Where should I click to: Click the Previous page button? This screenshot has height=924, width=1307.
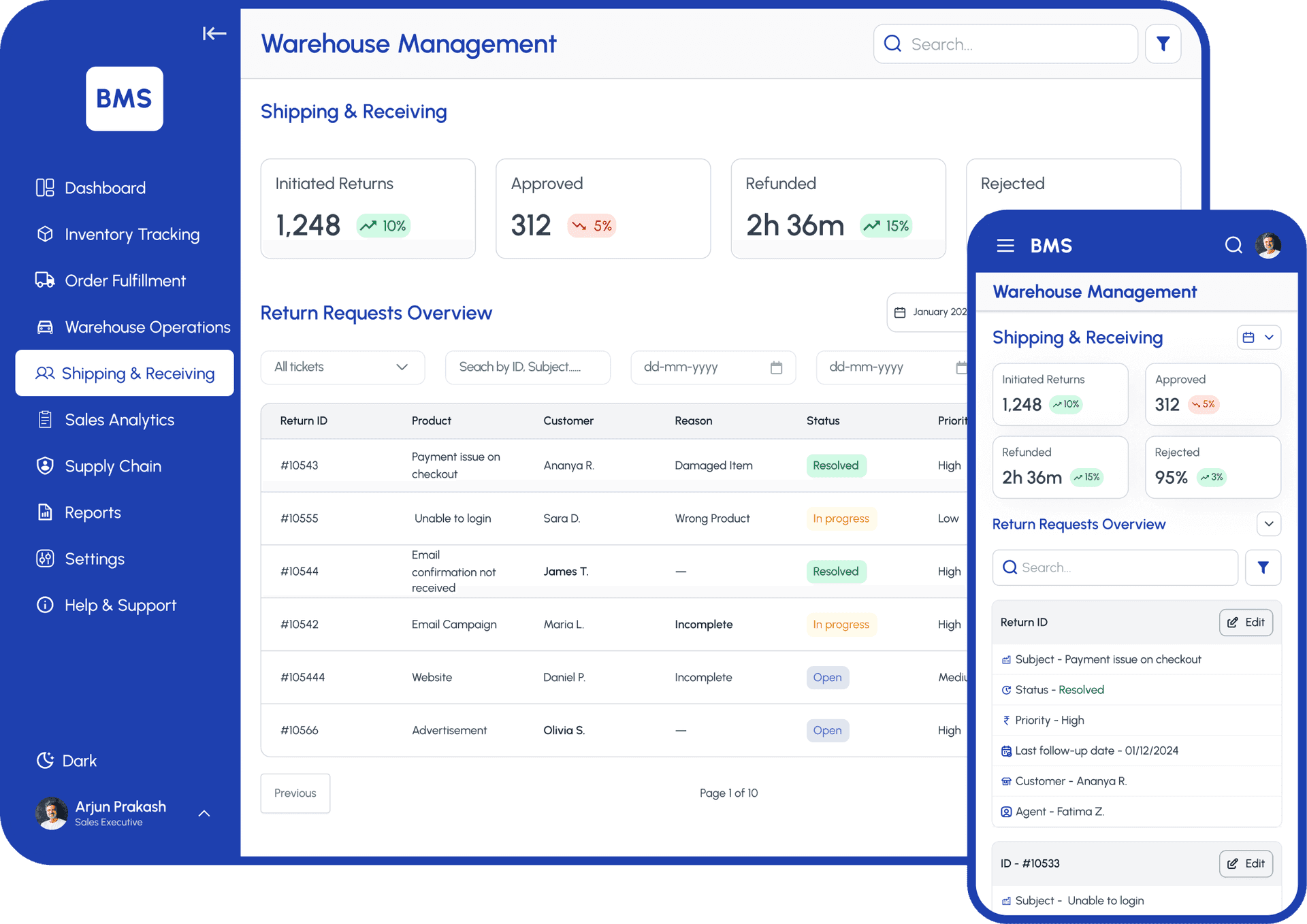tap(295, 793)
